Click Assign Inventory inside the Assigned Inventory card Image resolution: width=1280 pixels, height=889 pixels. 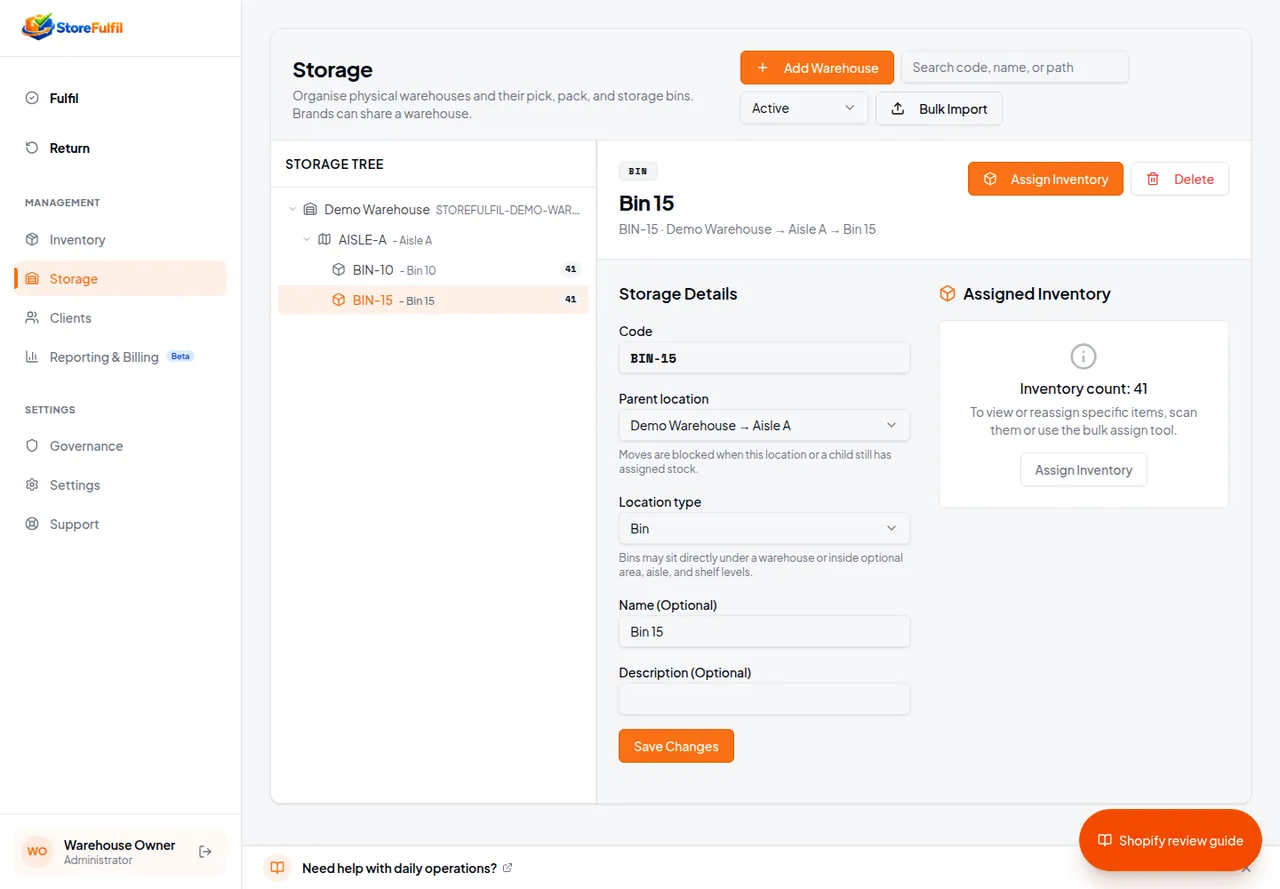pyautogui.click(x=1083, y=470)
